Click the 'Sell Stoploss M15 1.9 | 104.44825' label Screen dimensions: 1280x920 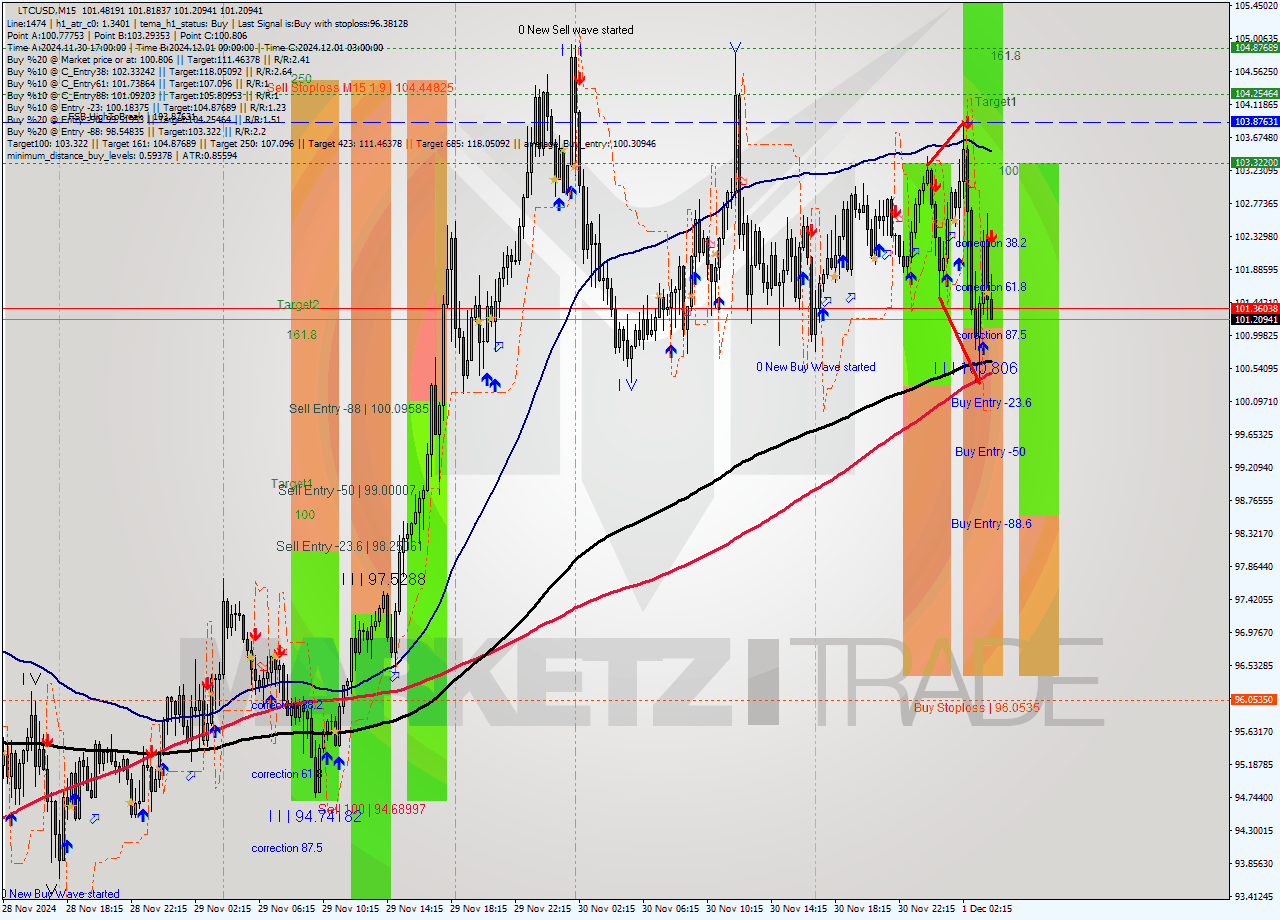(360, 88)
